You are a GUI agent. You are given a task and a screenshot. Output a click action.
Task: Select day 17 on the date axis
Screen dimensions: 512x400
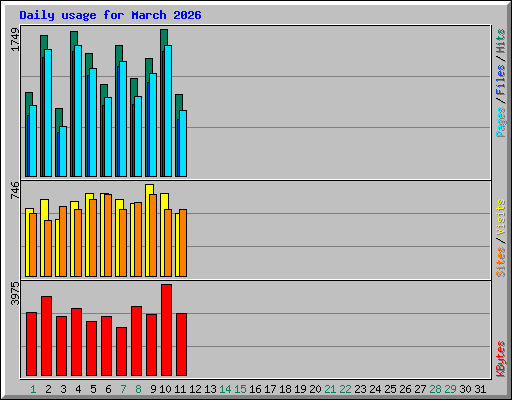[270, 389]
